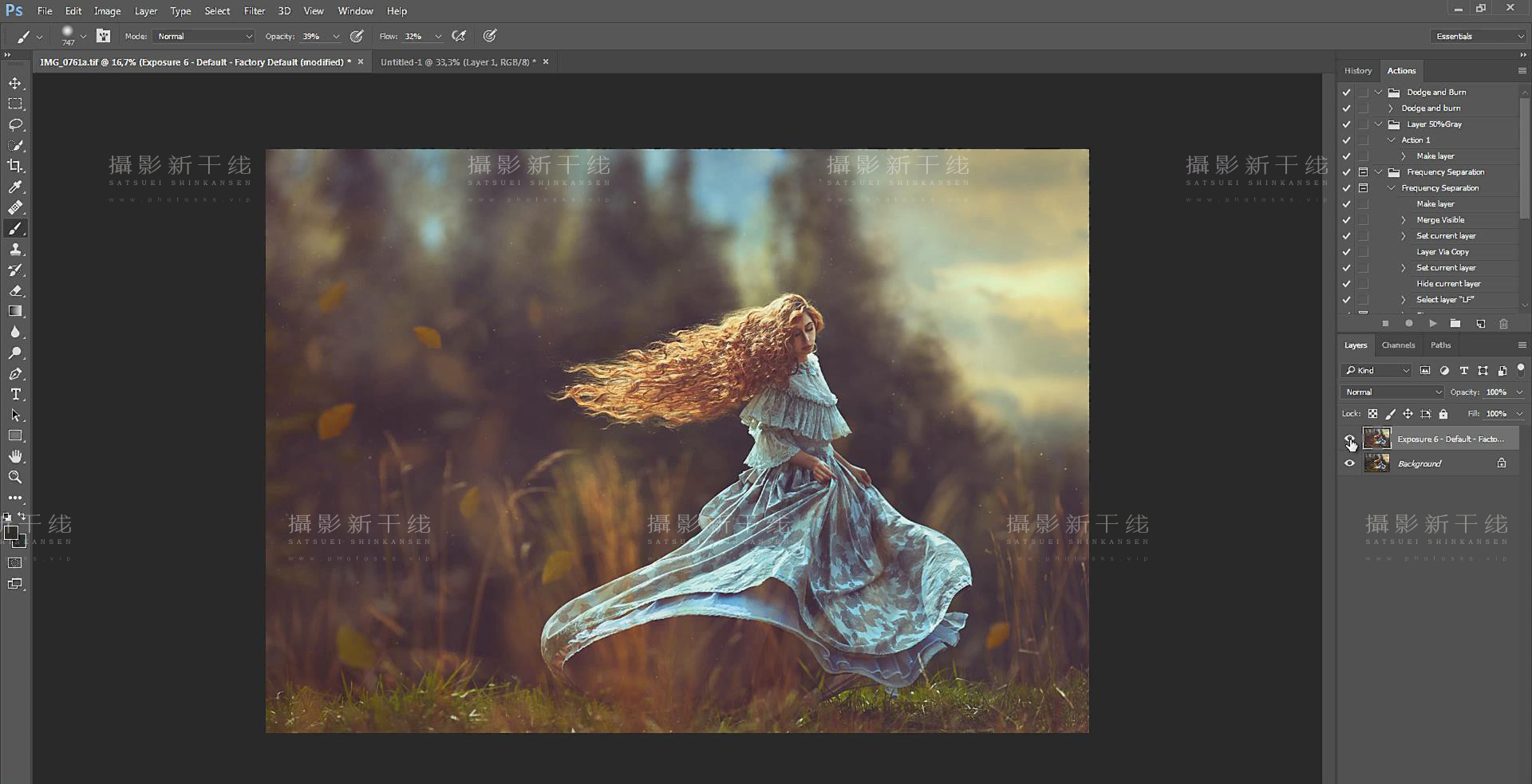Viewport: 1532px width, 784px height.
Task: Toggle checkmark for Dodge and Burn set
Action: [1347, 93]
